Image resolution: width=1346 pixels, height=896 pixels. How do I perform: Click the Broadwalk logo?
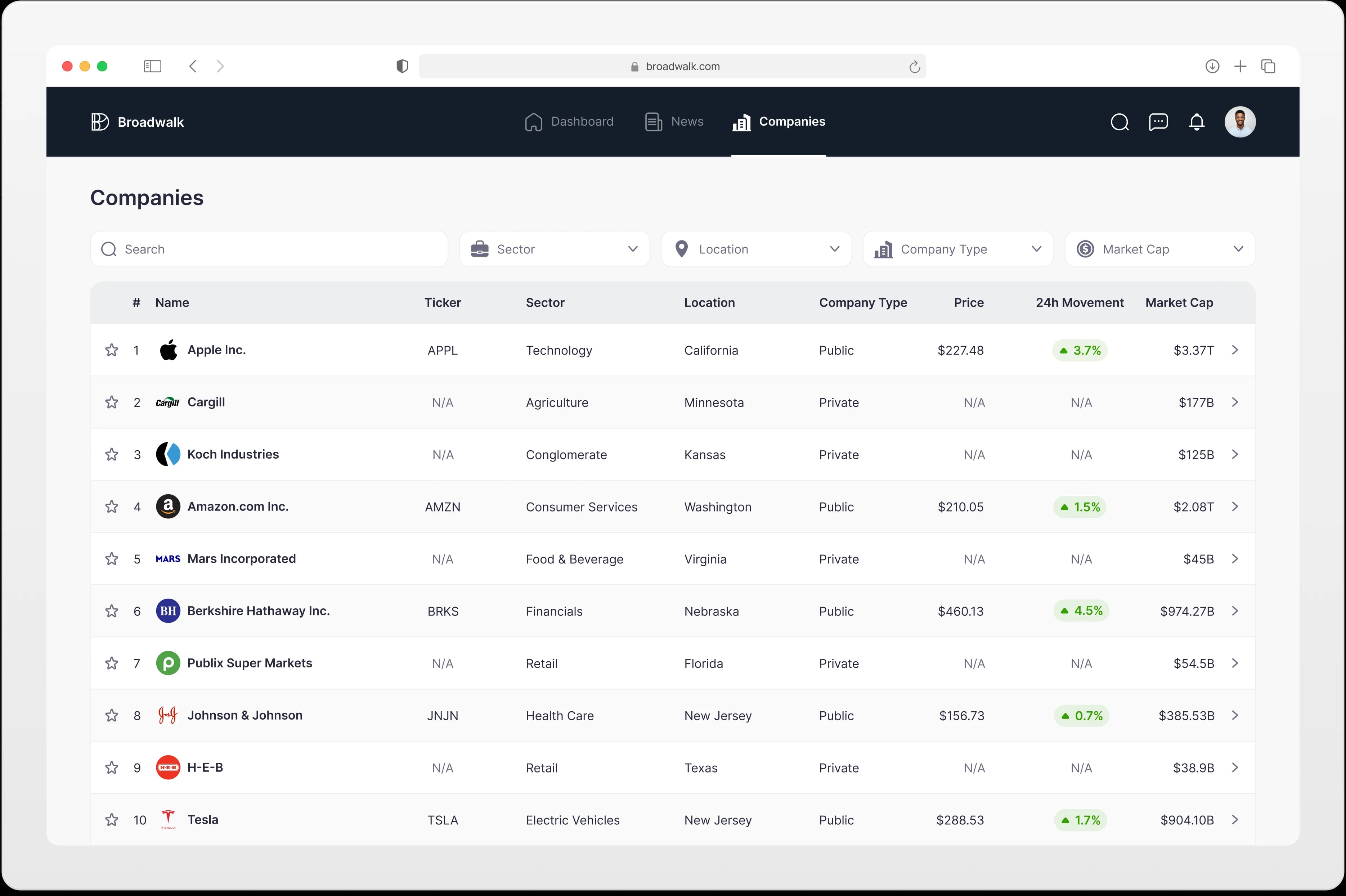click(137, 122)
